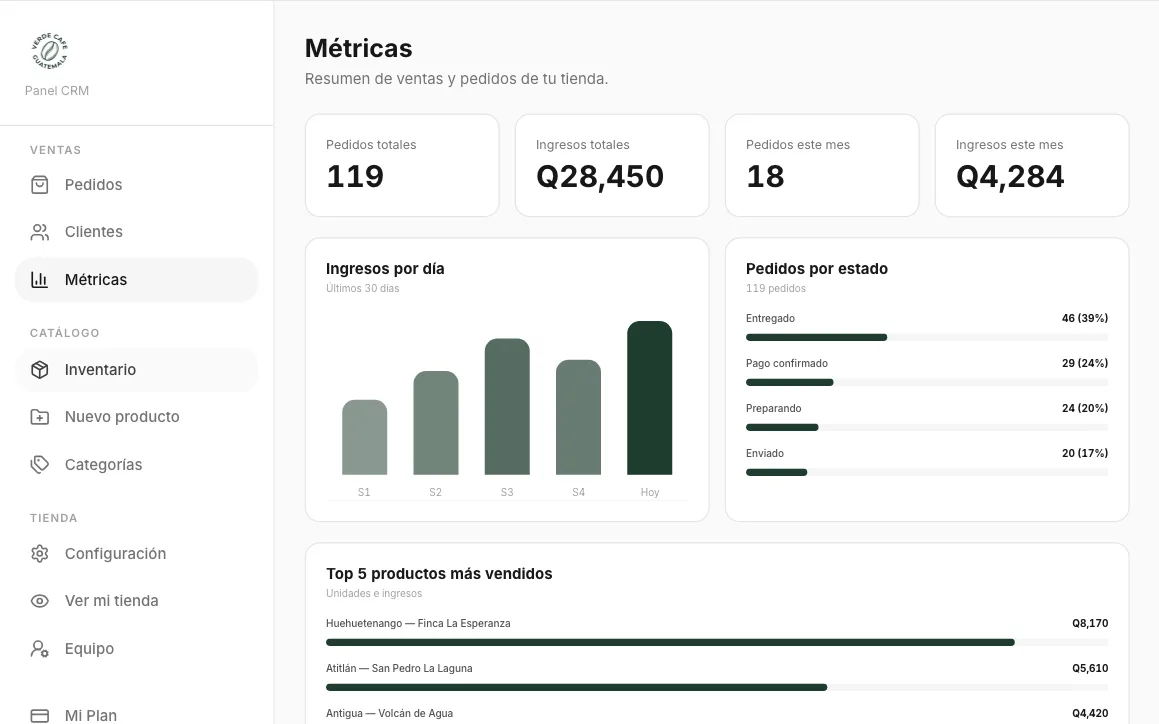This screenshot has width=1159, height=724.
Task: Click the Preparando status label
Action: pyautogui.click(x=773, y=409)
